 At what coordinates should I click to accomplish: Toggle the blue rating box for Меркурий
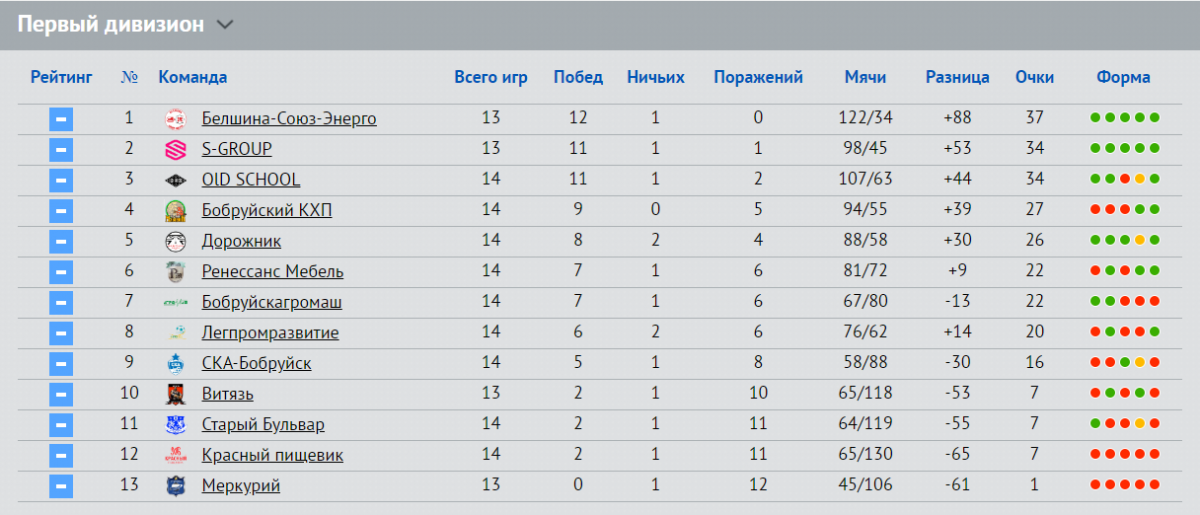pos(61,487)
